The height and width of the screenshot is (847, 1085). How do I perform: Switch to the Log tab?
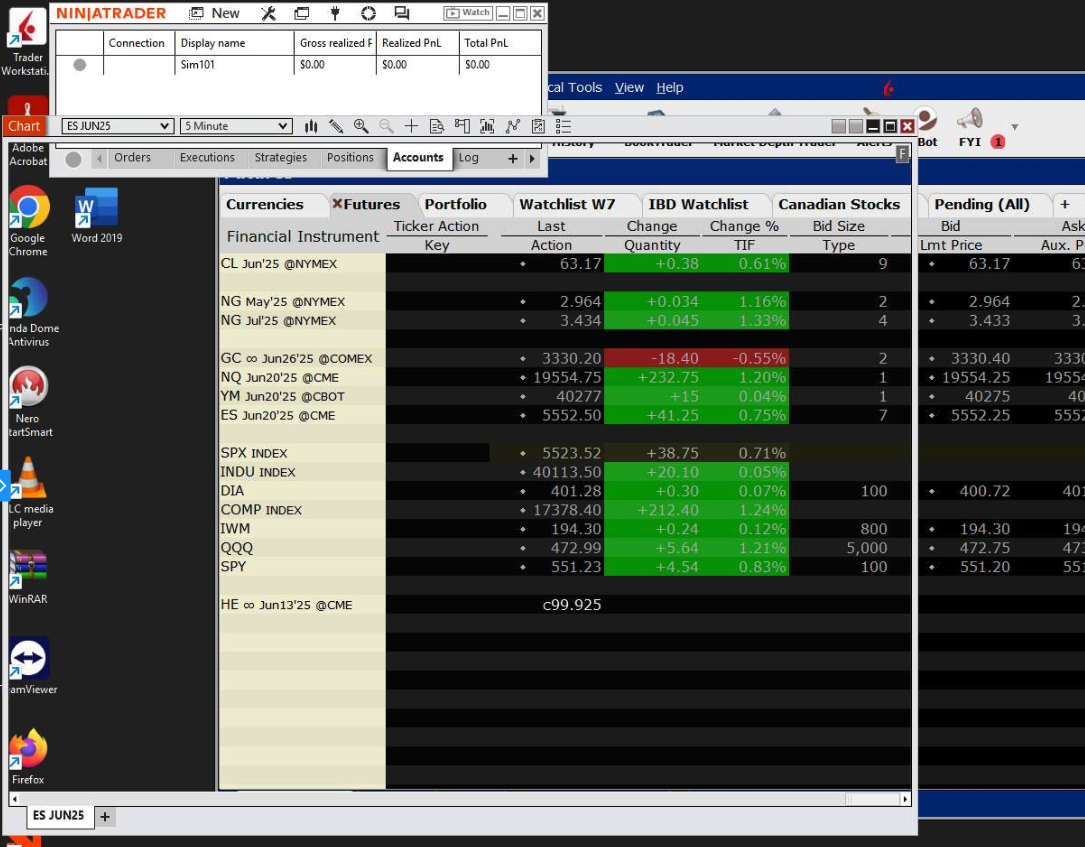pyautogui.click(x=468, y=158)
